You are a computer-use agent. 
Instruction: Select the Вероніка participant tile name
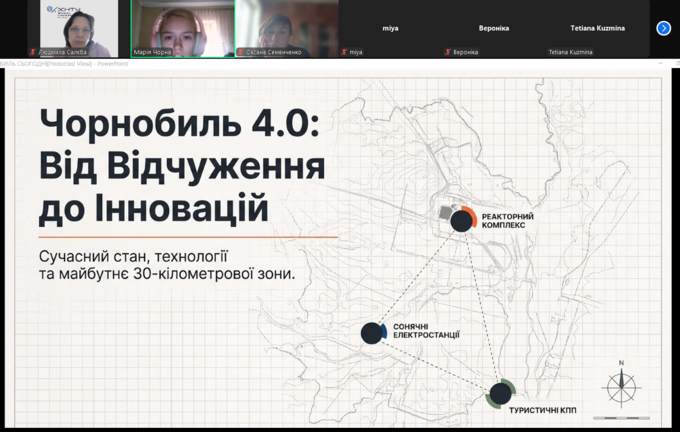[x=494, y=28]
